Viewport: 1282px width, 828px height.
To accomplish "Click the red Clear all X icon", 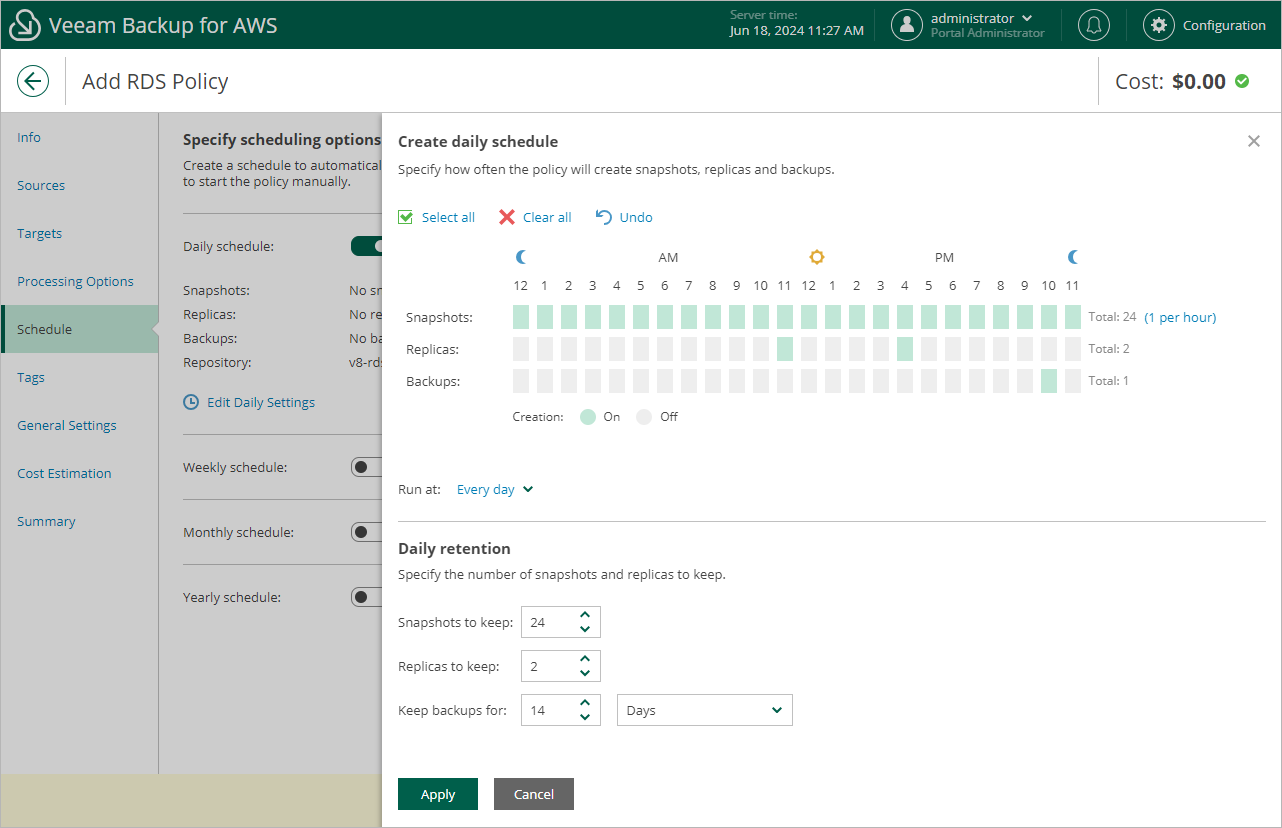I will 507,217.
